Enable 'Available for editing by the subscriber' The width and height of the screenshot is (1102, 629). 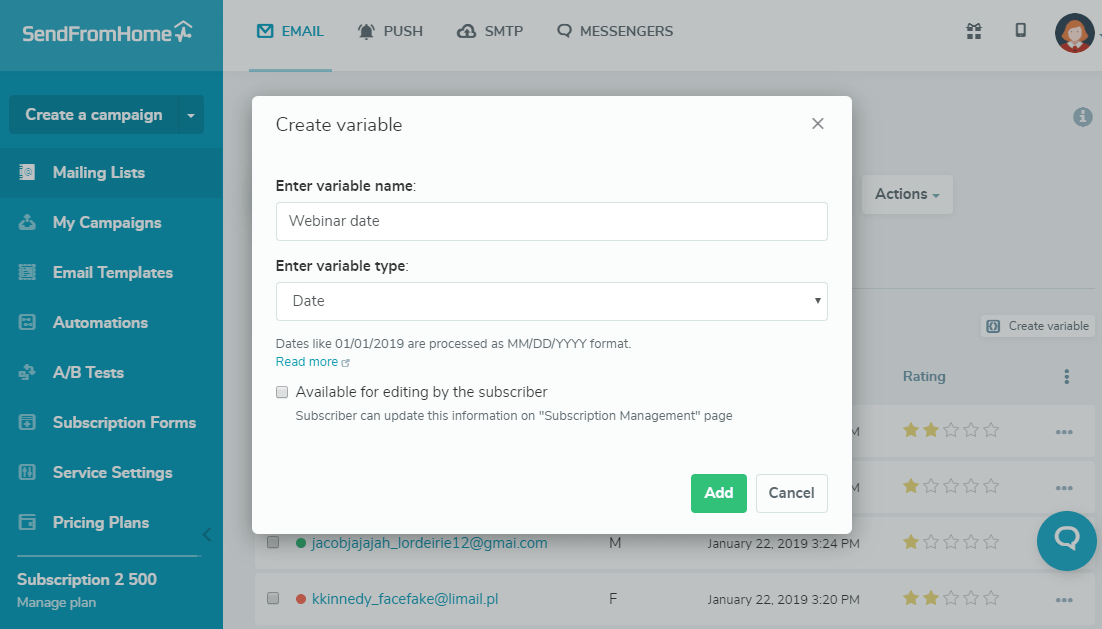tap(282, 391)
